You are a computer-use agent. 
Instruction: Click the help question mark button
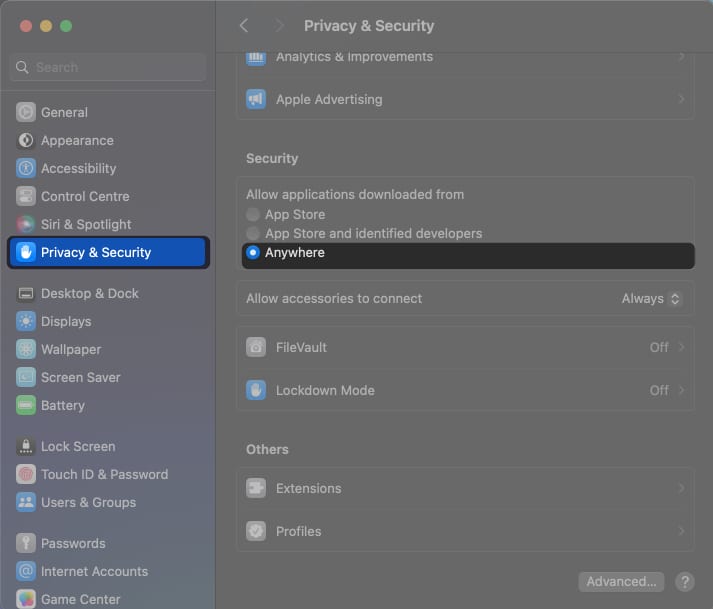[x=685, y=581]
